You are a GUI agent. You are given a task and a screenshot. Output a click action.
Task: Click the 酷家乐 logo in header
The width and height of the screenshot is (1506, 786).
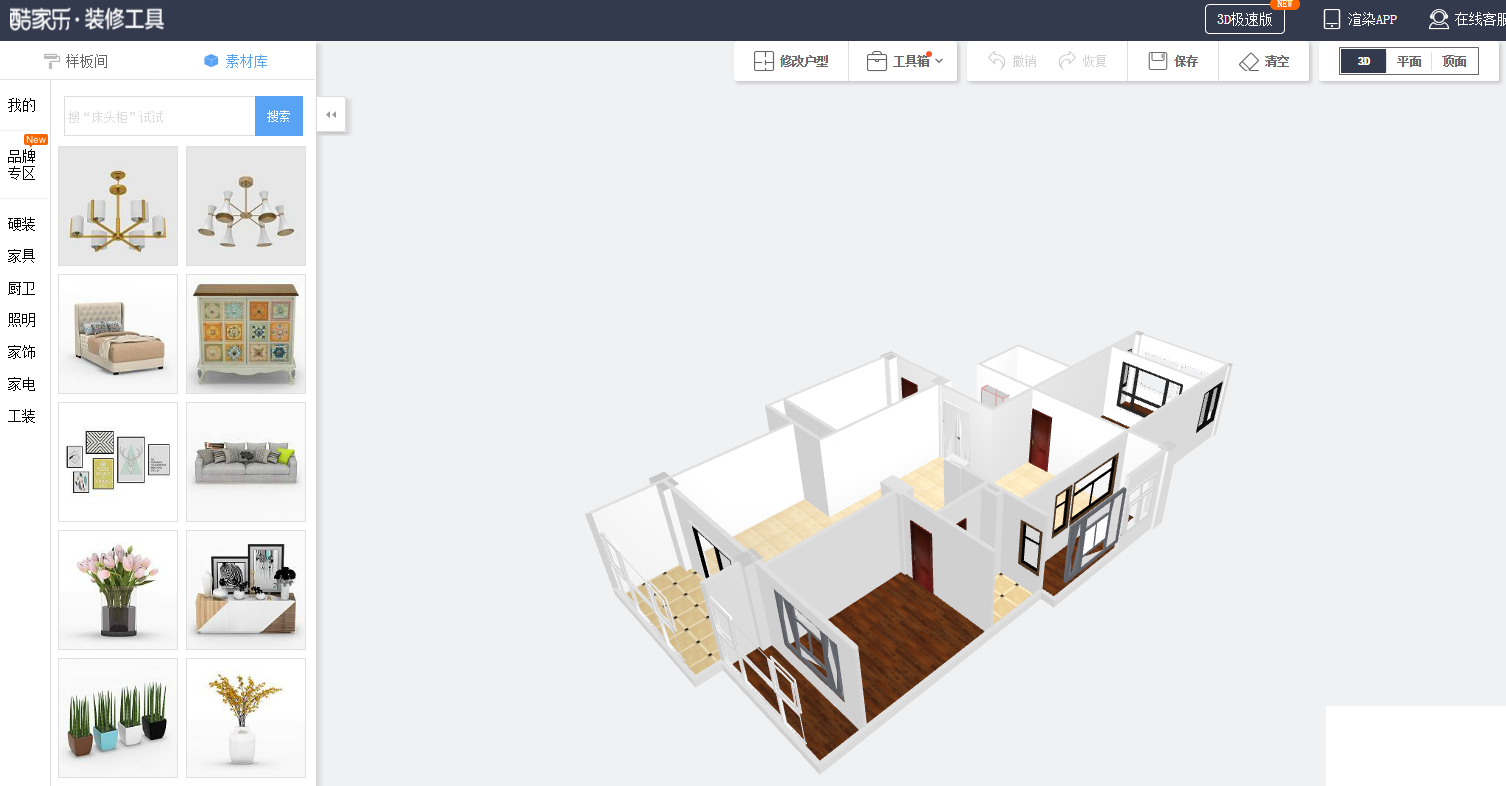point(87,18)
